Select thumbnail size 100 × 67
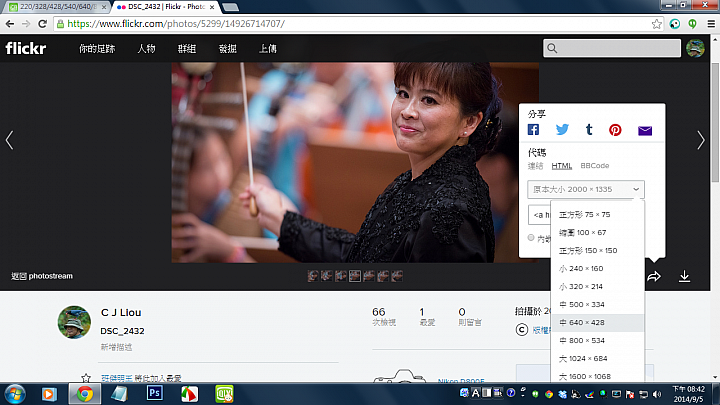The height and width of the screenshot is (405, 720). [597, 232]
